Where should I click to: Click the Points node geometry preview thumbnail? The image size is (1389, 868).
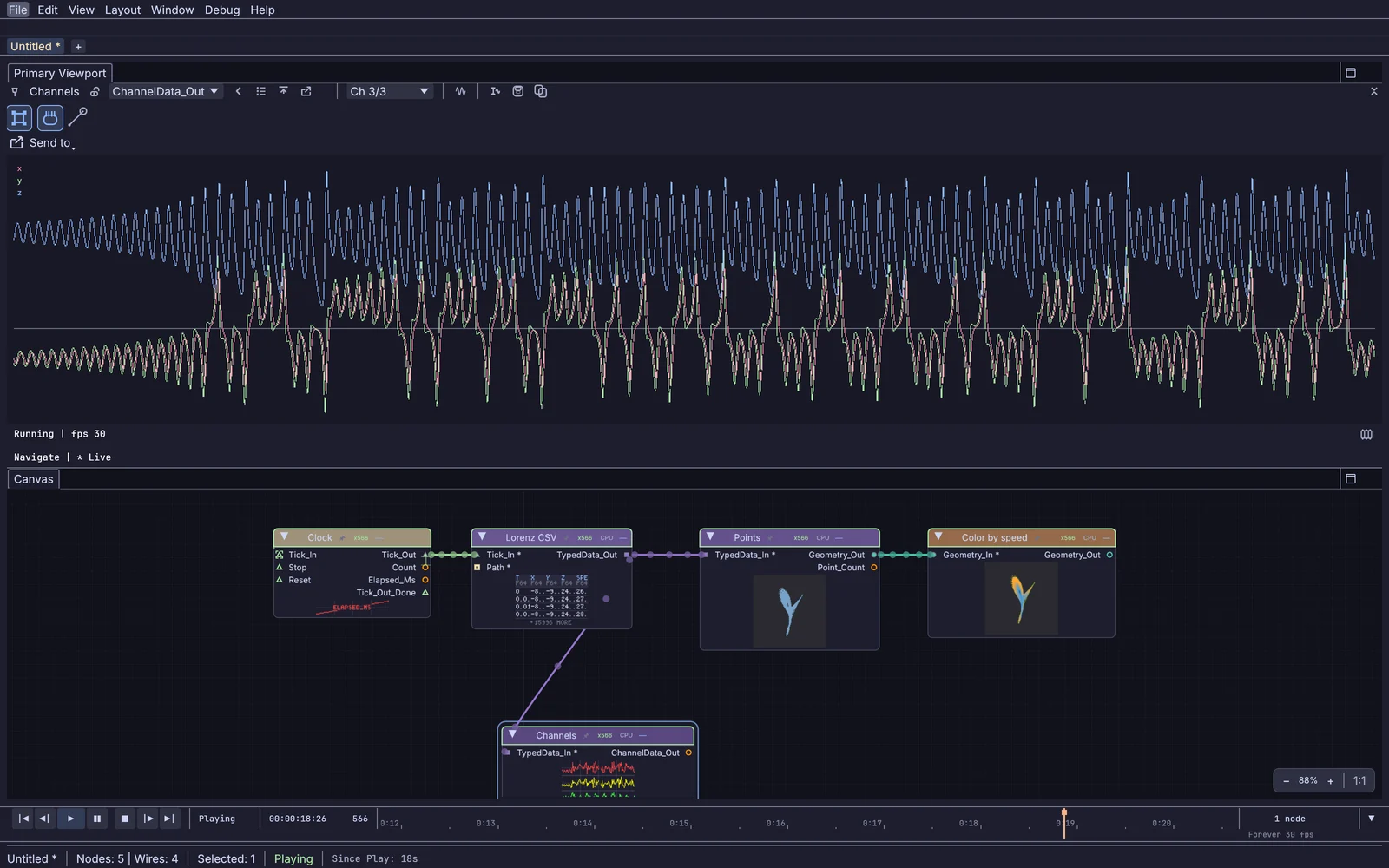click(789, 611)
